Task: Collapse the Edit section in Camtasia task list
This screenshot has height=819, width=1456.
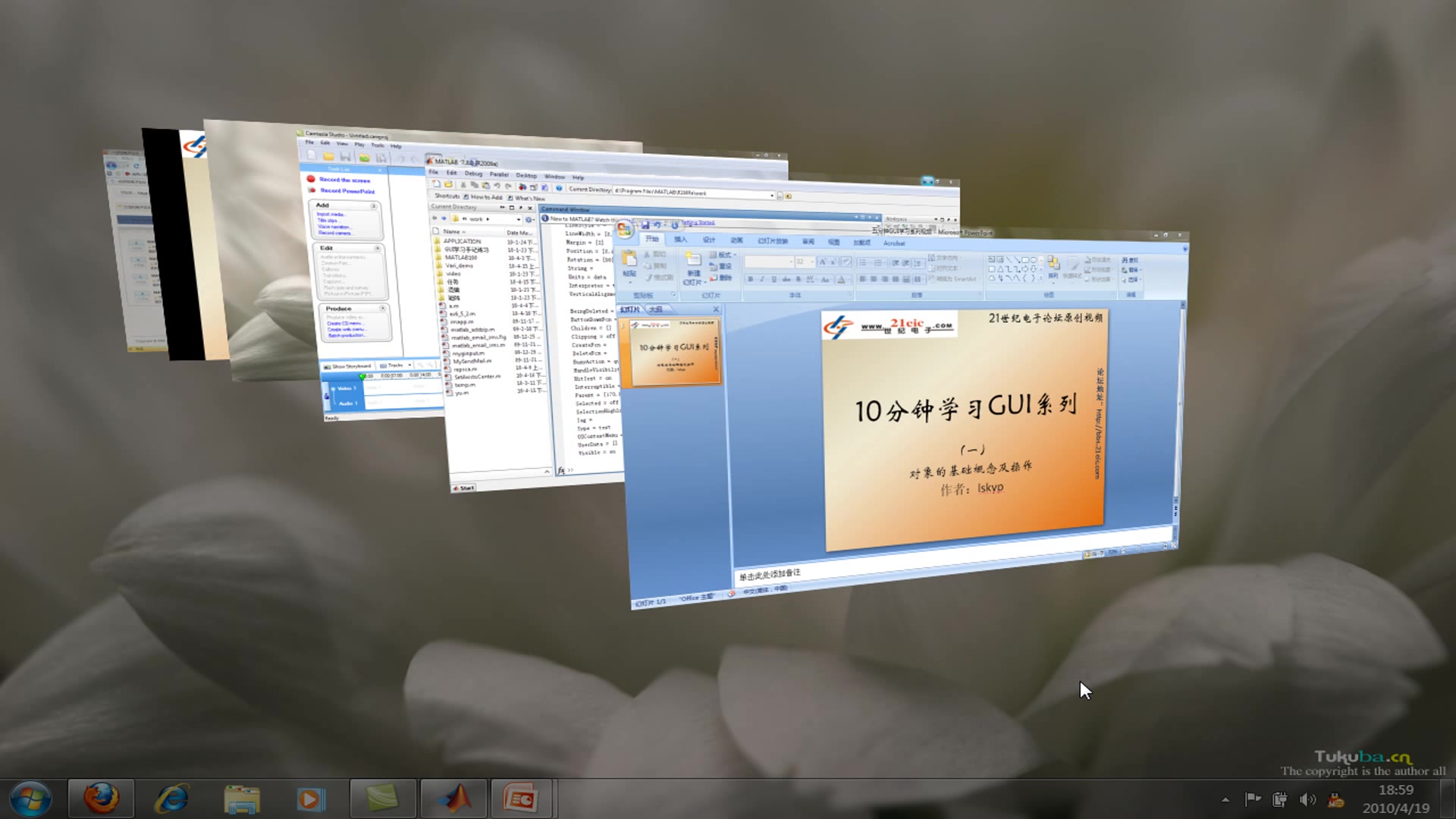Action: click(377, 249)
